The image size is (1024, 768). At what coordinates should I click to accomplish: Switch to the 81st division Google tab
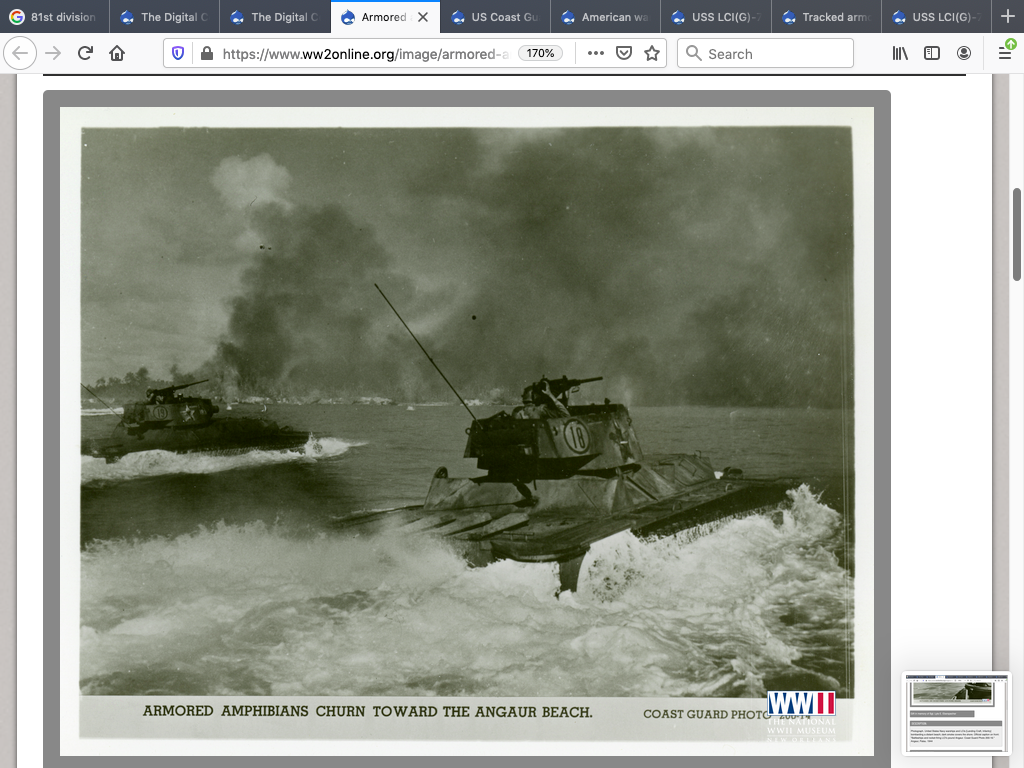coord(55,17)
